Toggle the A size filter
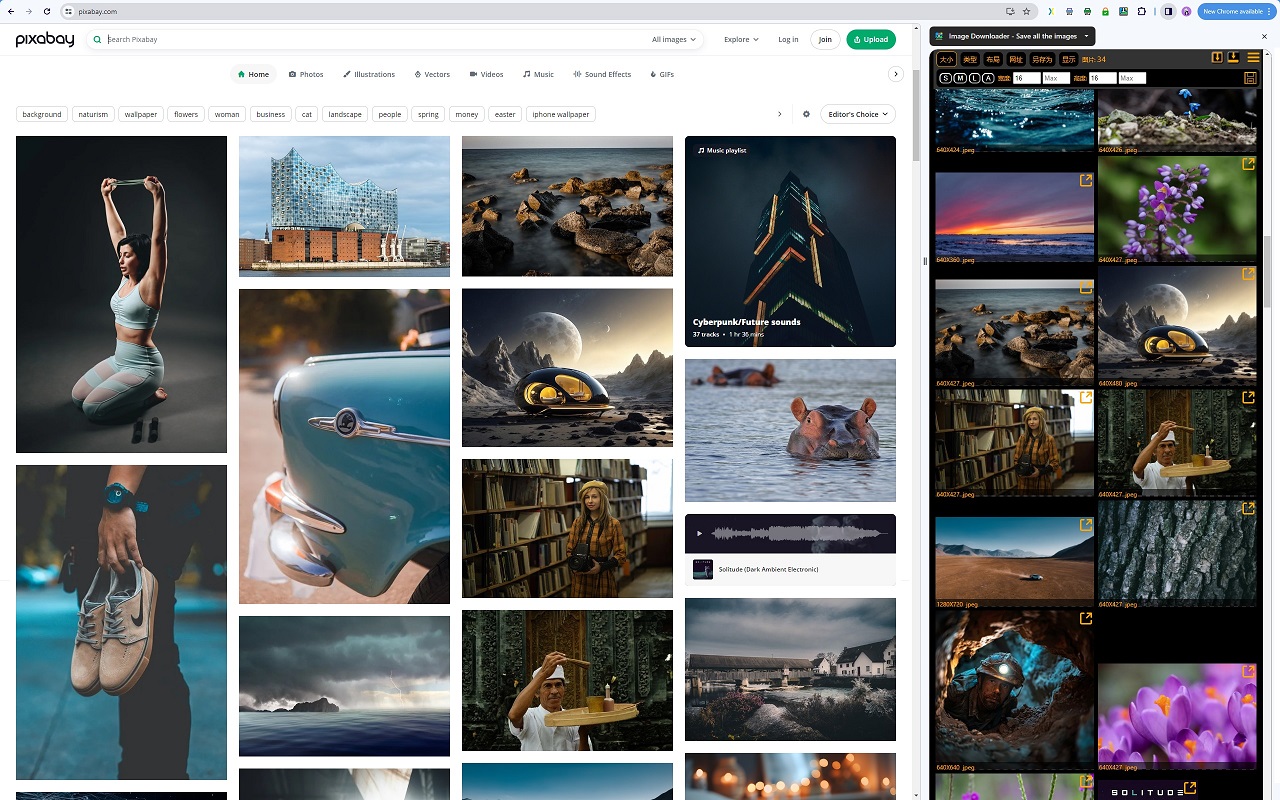This screenshot has height=800, width=1280. 989,78
